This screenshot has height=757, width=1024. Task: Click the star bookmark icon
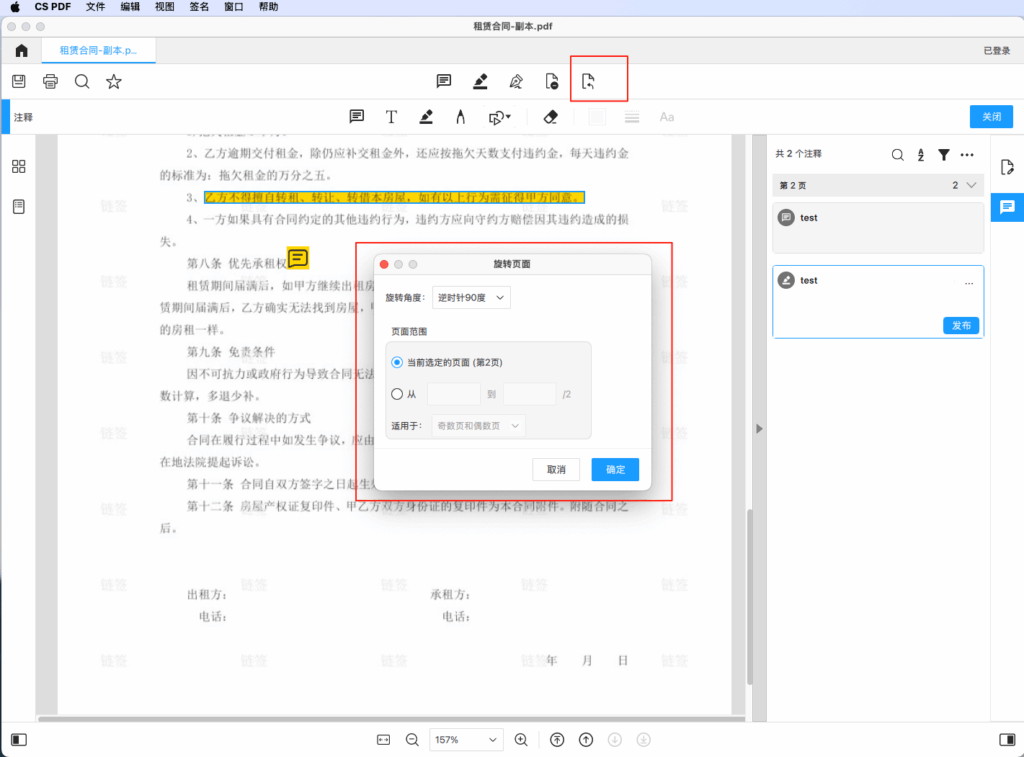(114, 82)
